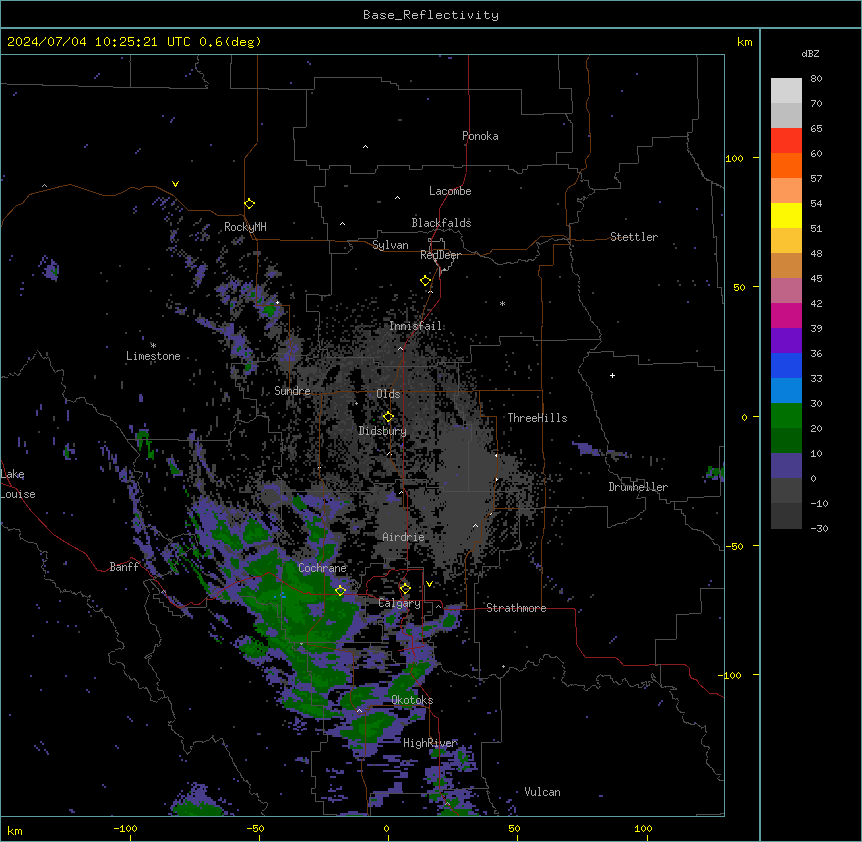The height and width of the screenshot is (842, 862).
Task: Click the Ponoka city label
Action: point(480,136)
